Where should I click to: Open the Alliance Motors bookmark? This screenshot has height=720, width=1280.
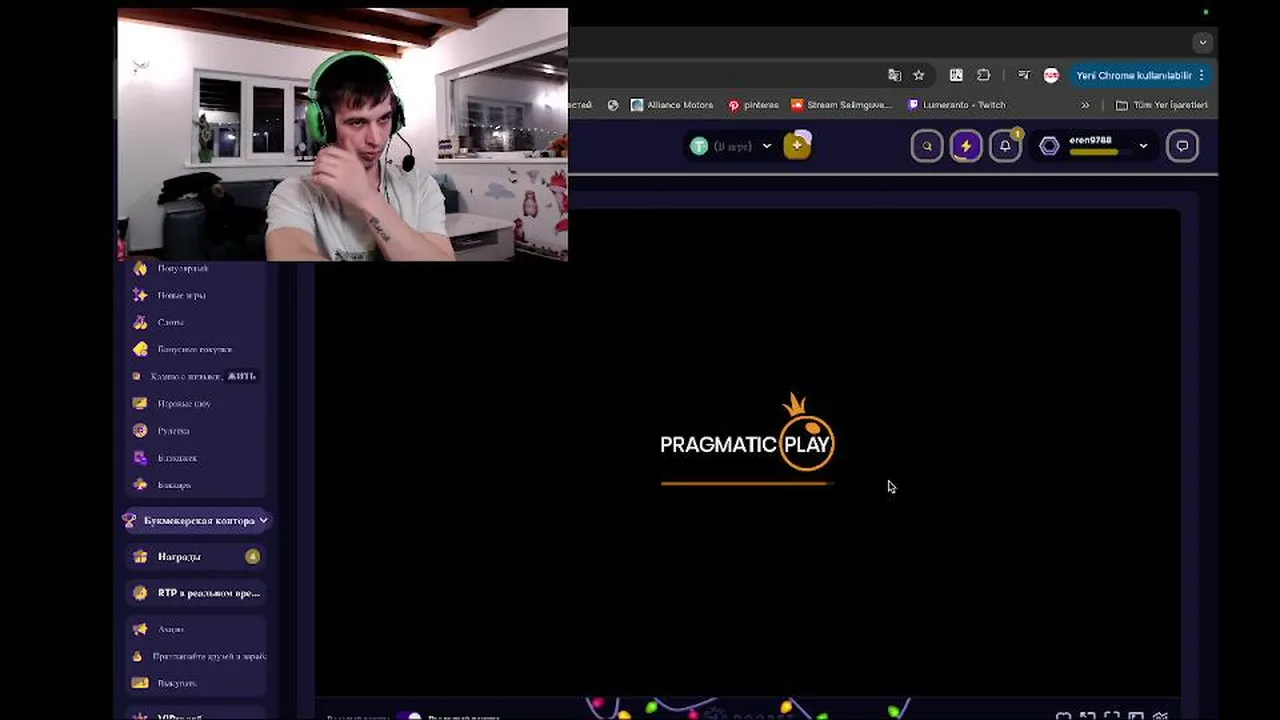[671, 105]
